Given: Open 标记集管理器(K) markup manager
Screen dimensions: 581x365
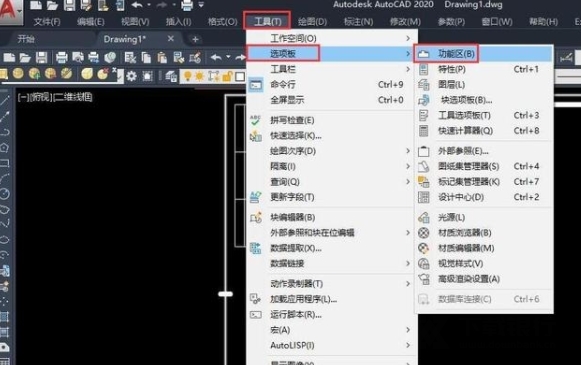Looking at the screenshot, I should pos(484,182).
